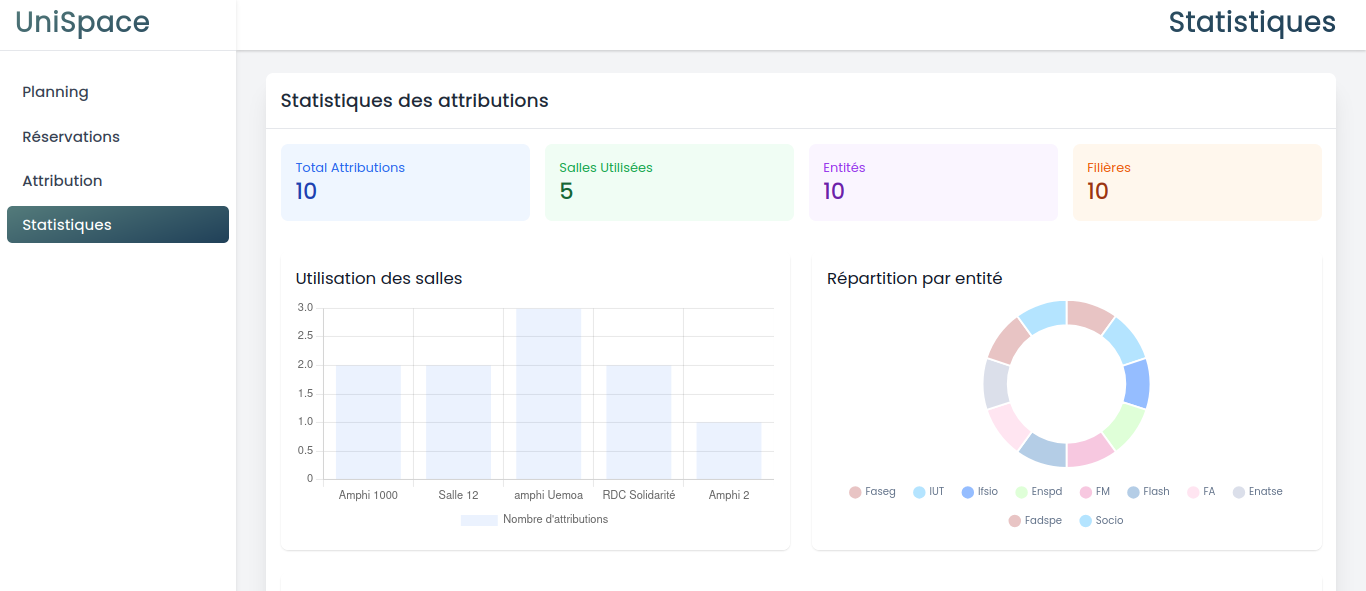This screenshot has width=1366, height=591.
Task: Toggle the Fadspe legend entry
Action: [1035, 521]
